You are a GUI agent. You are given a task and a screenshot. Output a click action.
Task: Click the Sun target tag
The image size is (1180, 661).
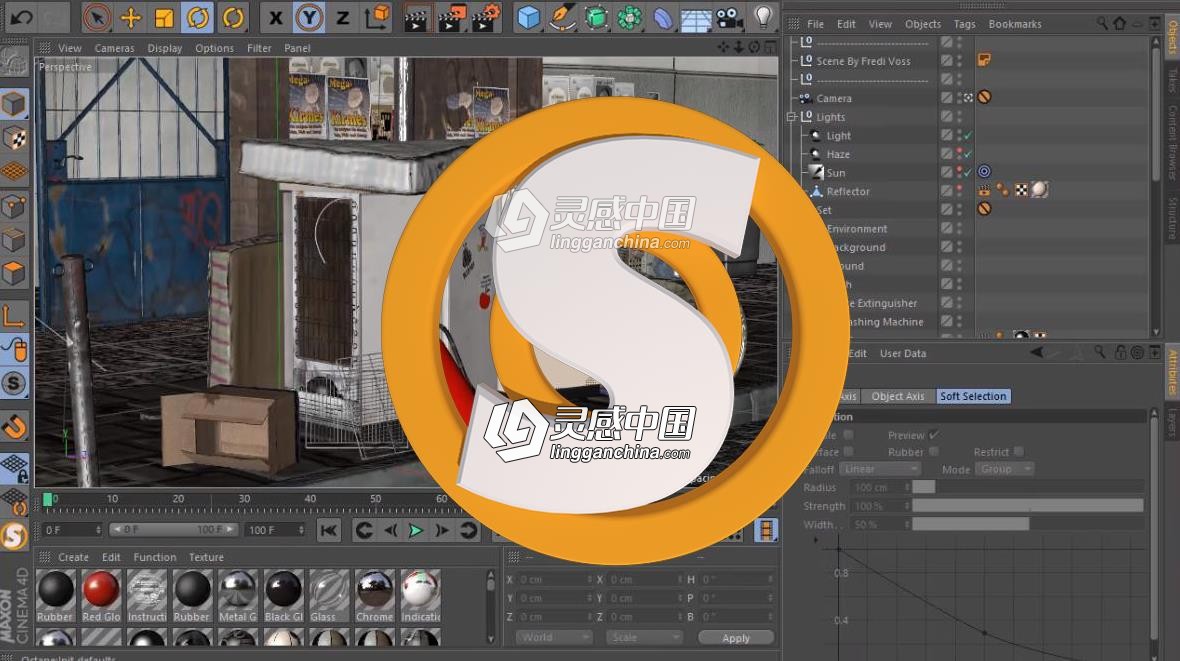tap(984, 172)
